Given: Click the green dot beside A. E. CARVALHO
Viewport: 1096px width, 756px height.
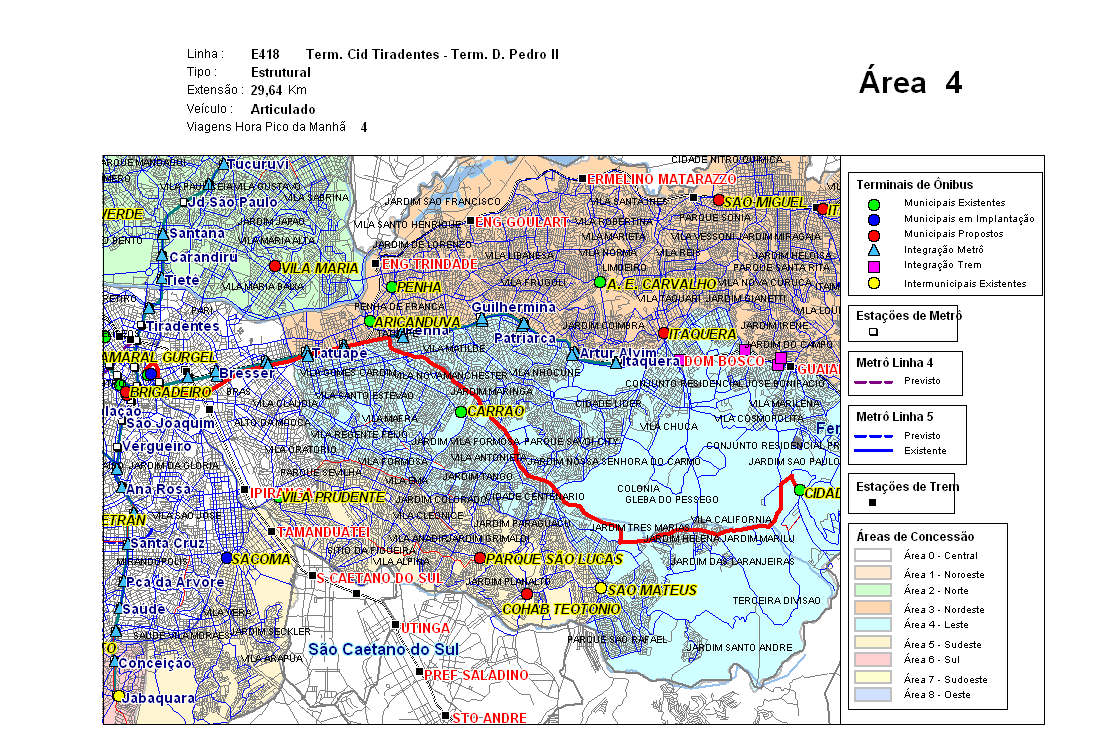Looking at the screenshot, I should [600, 282].
